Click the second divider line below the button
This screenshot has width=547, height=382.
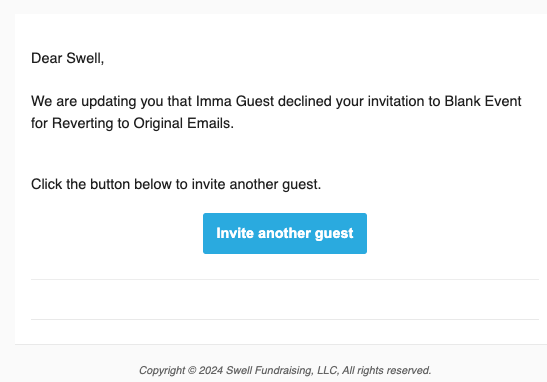point(285,319)
